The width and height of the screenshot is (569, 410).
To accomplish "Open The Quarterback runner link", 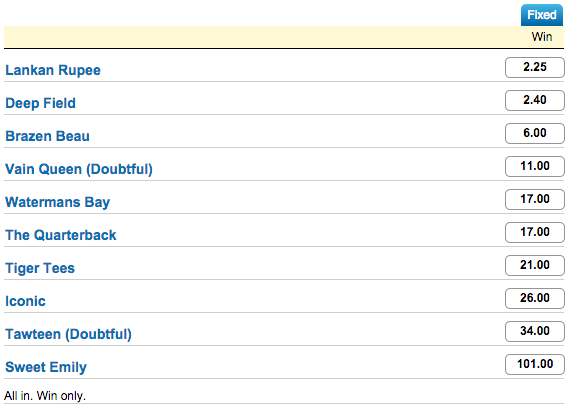I will tap(61, 235).
